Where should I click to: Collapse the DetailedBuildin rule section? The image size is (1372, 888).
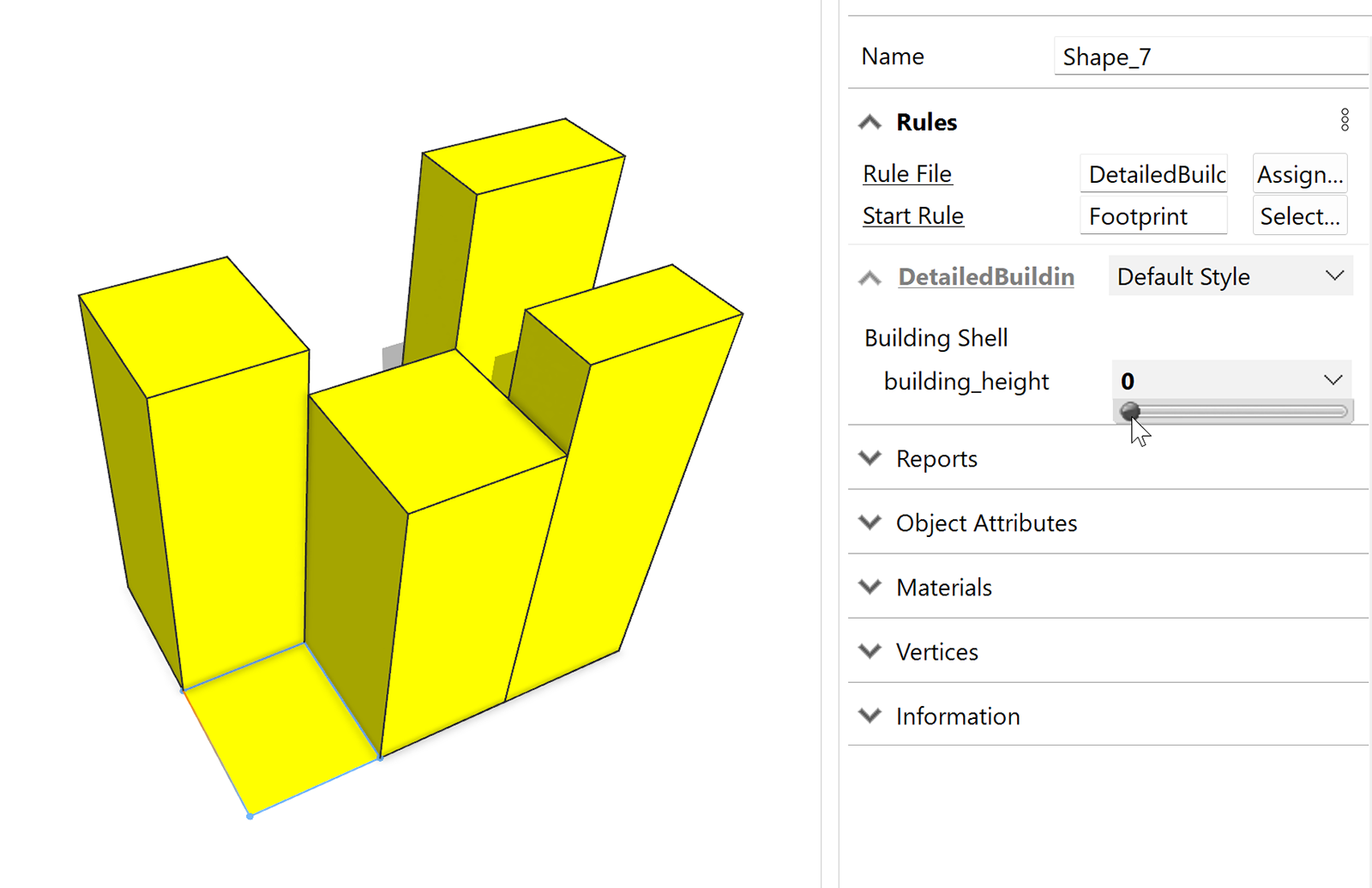point(870,276)
